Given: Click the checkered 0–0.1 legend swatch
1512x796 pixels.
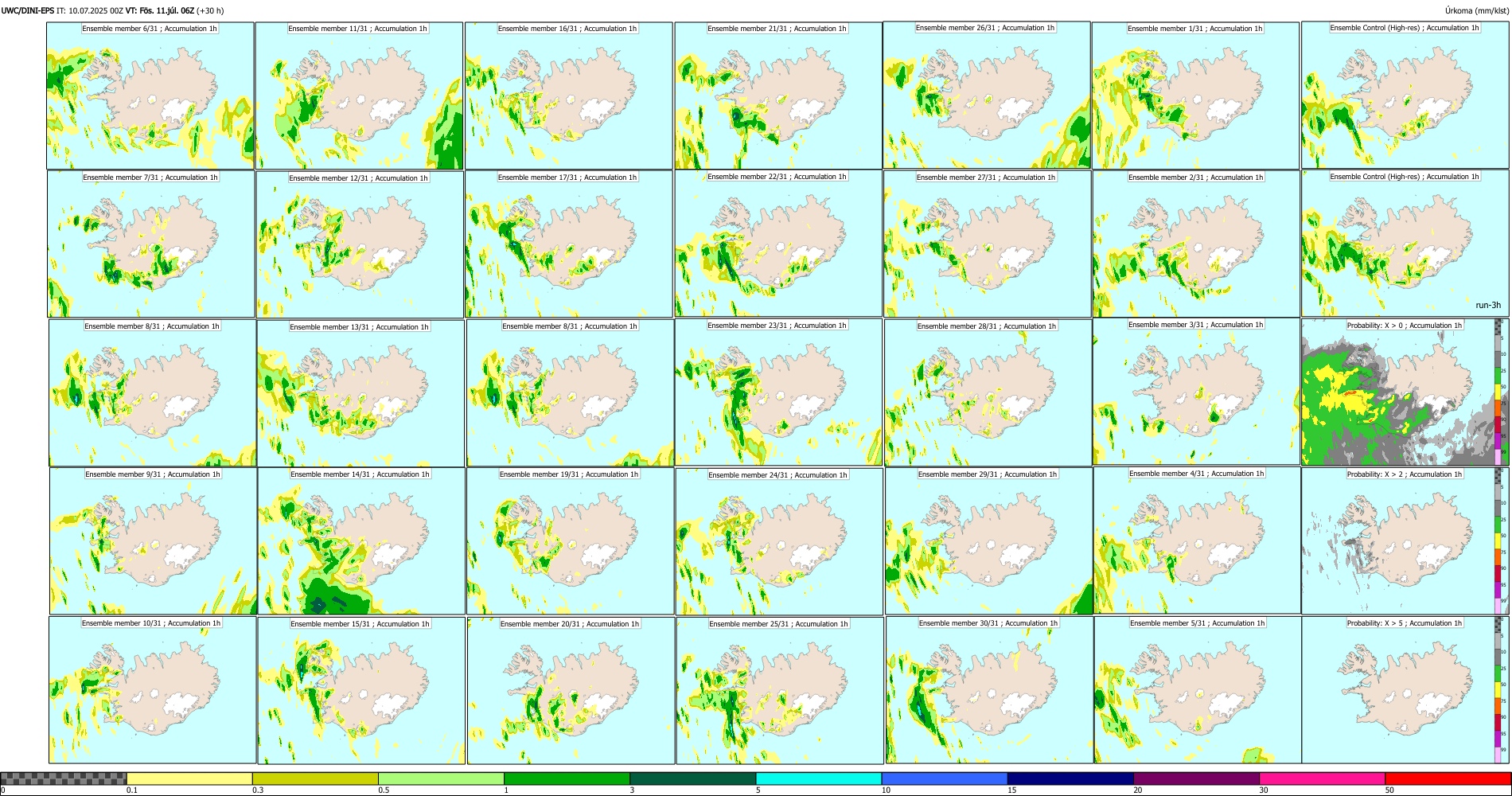Looking at the screenshot, I should pos(64,778).
